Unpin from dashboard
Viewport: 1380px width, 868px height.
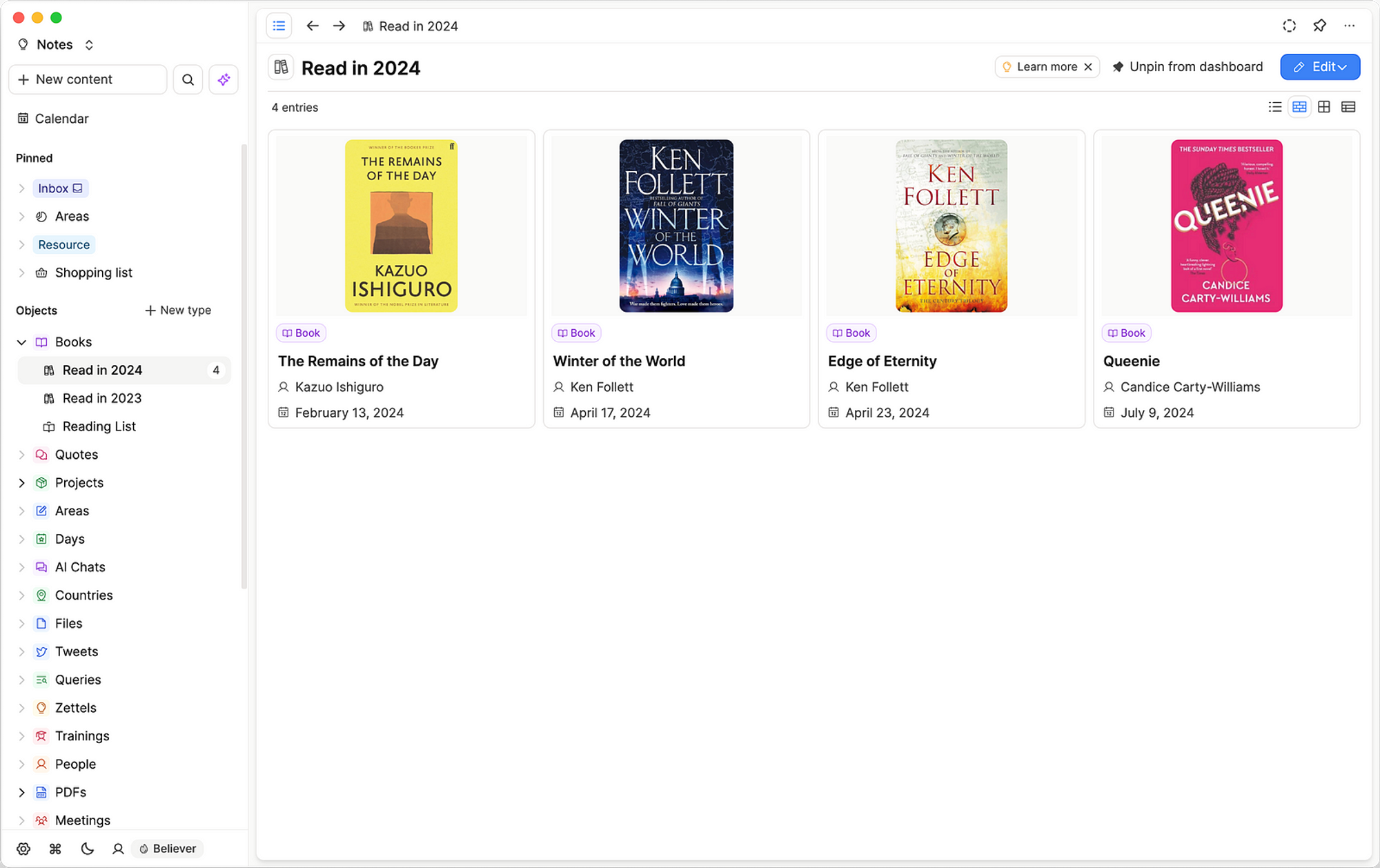pyautogui.click(x=1187, y=67)
